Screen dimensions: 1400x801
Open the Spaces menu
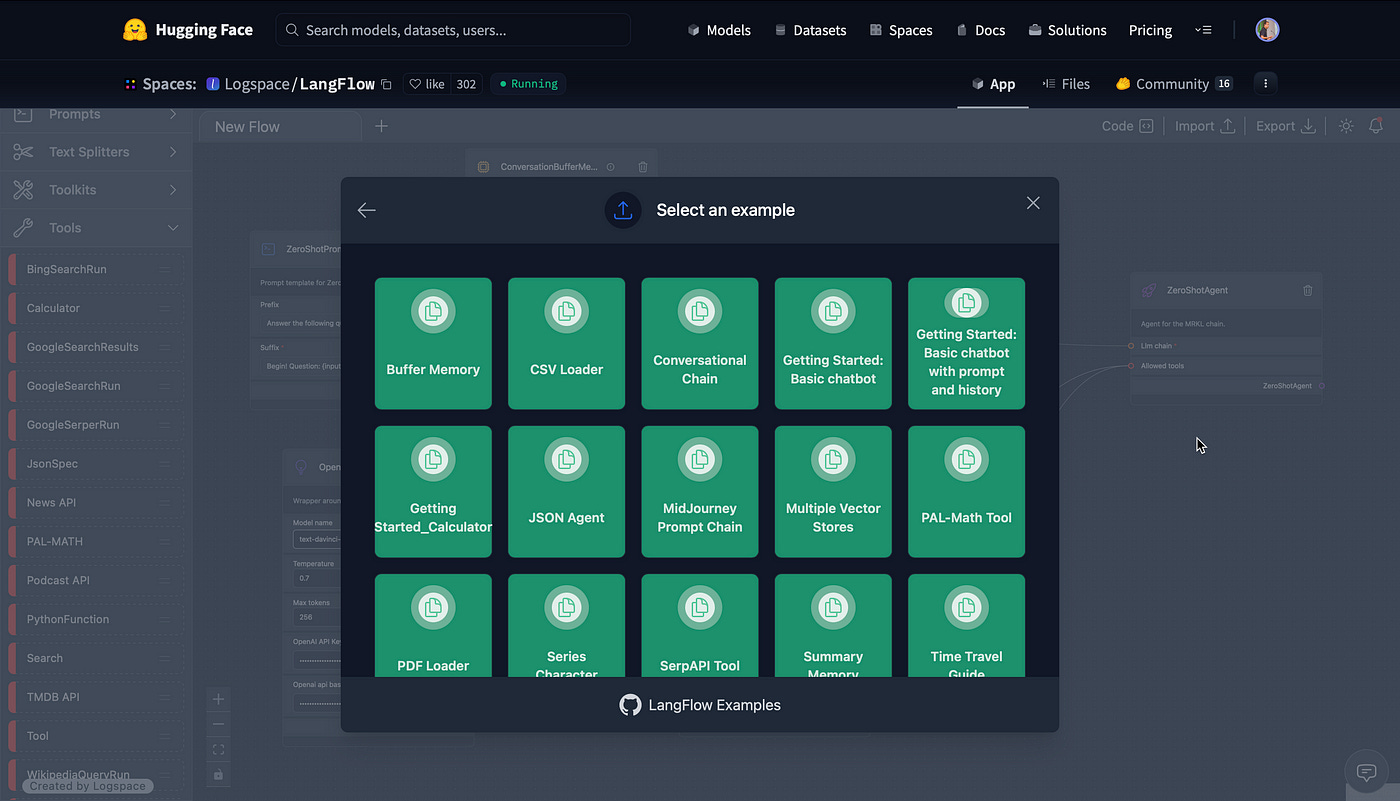(901, 30)
